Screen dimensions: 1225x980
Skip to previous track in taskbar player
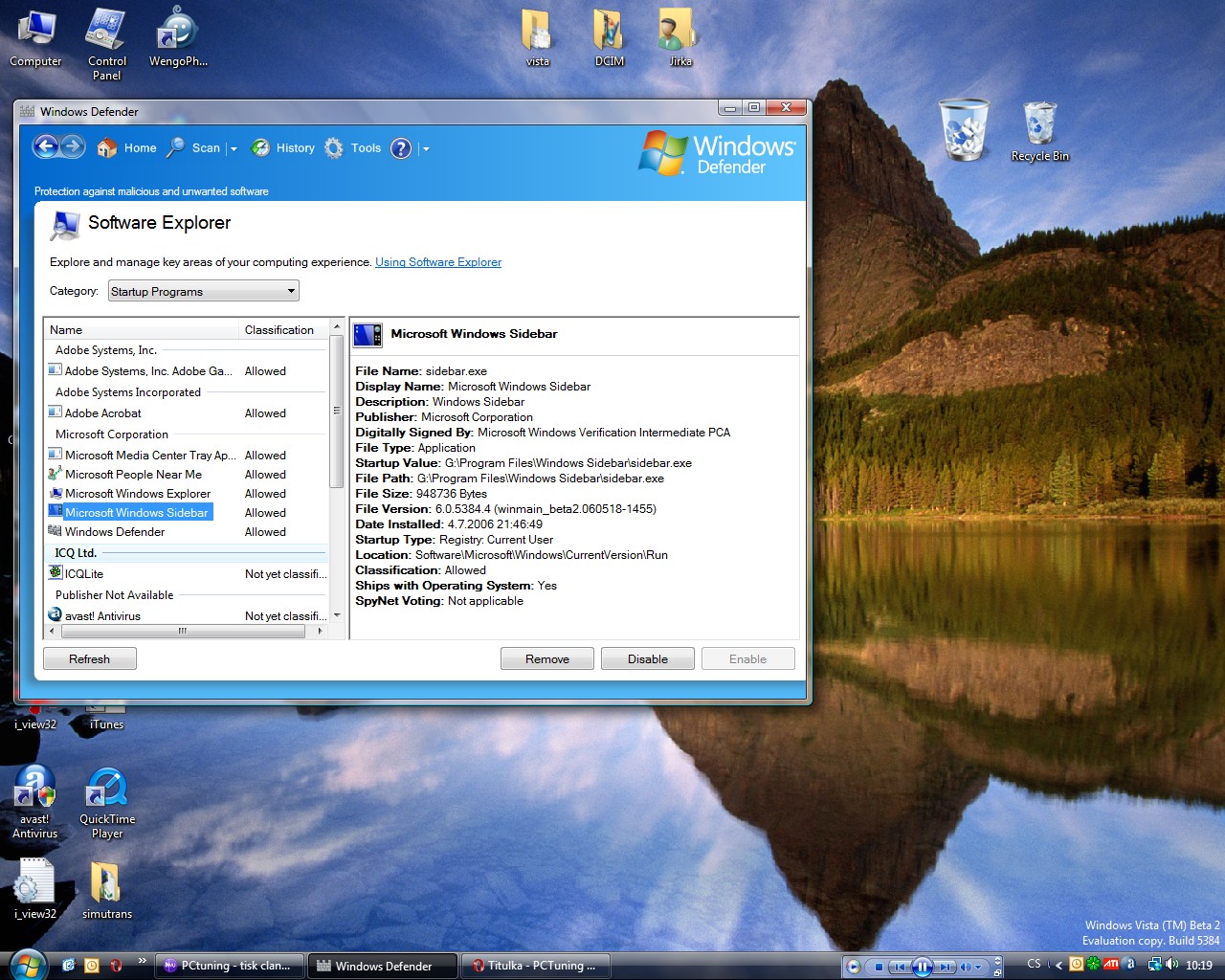tap(900, 967)
